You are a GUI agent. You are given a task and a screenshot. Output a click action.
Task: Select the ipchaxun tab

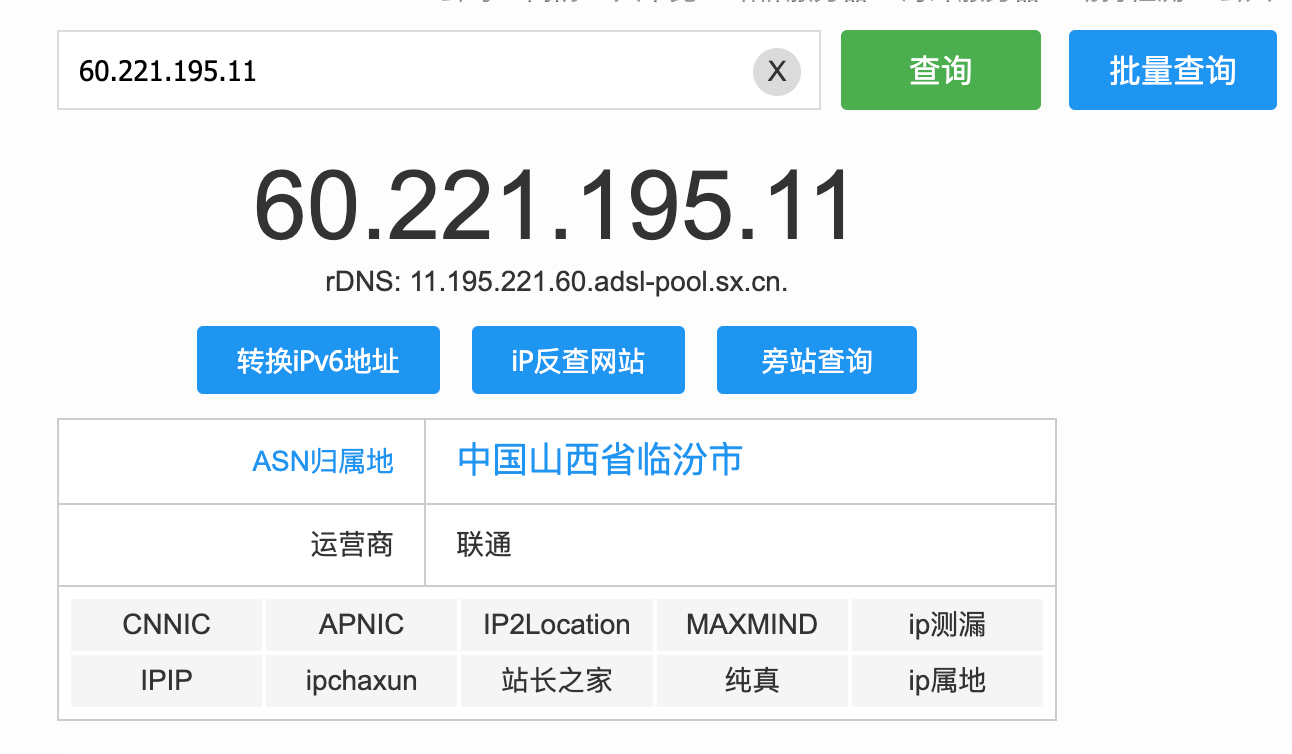point(361,681)
